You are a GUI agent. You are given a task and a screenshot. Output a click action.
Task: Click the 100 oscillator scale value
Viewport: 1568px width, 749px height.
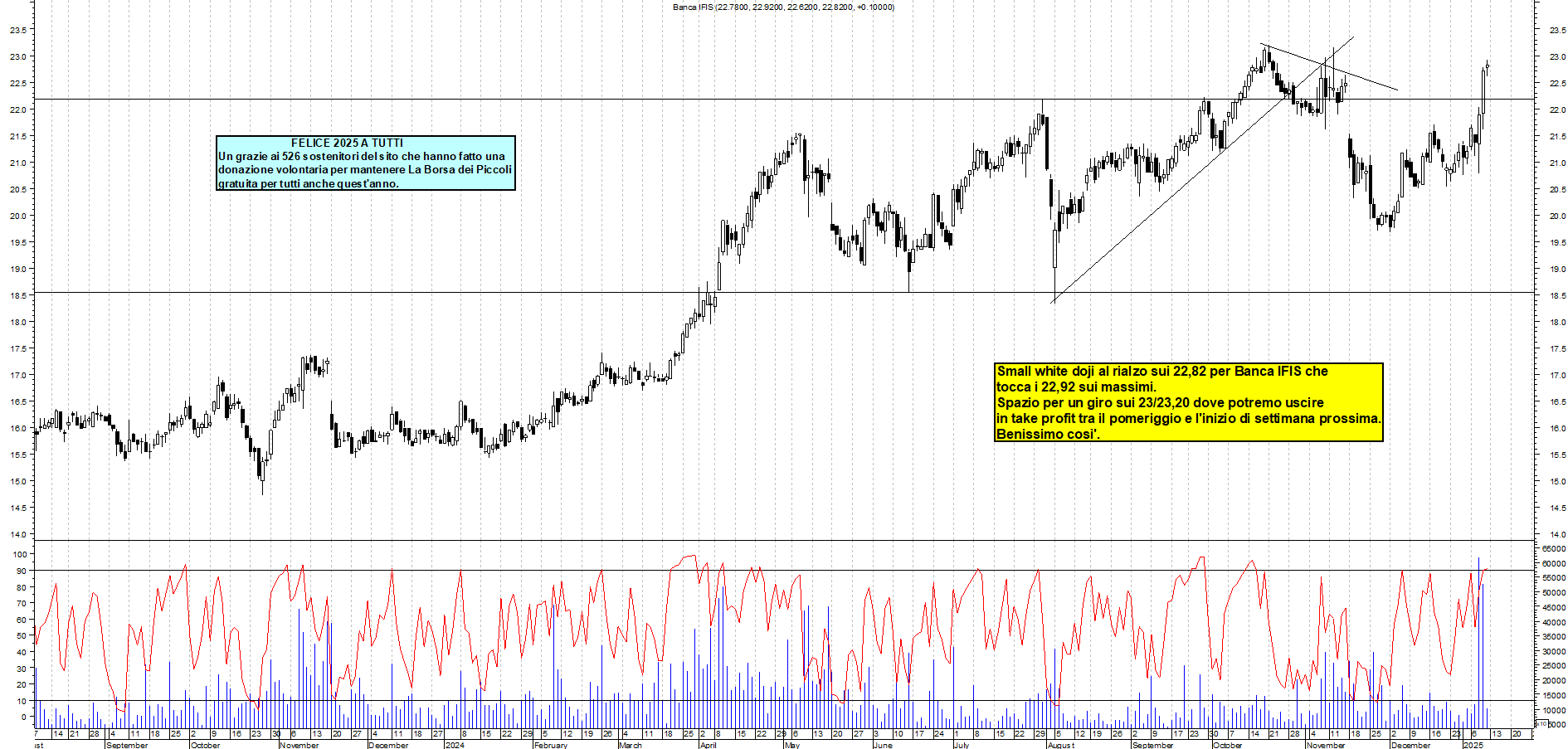click(21, 554)
